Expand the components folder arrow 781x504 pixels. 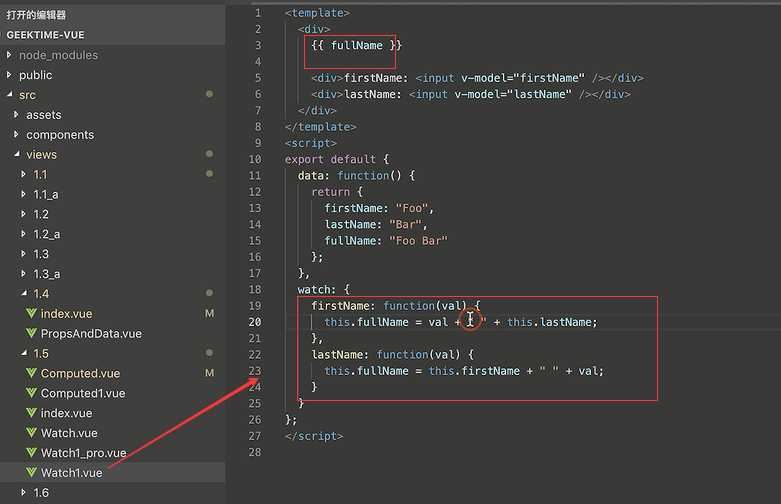coord(16,134)
